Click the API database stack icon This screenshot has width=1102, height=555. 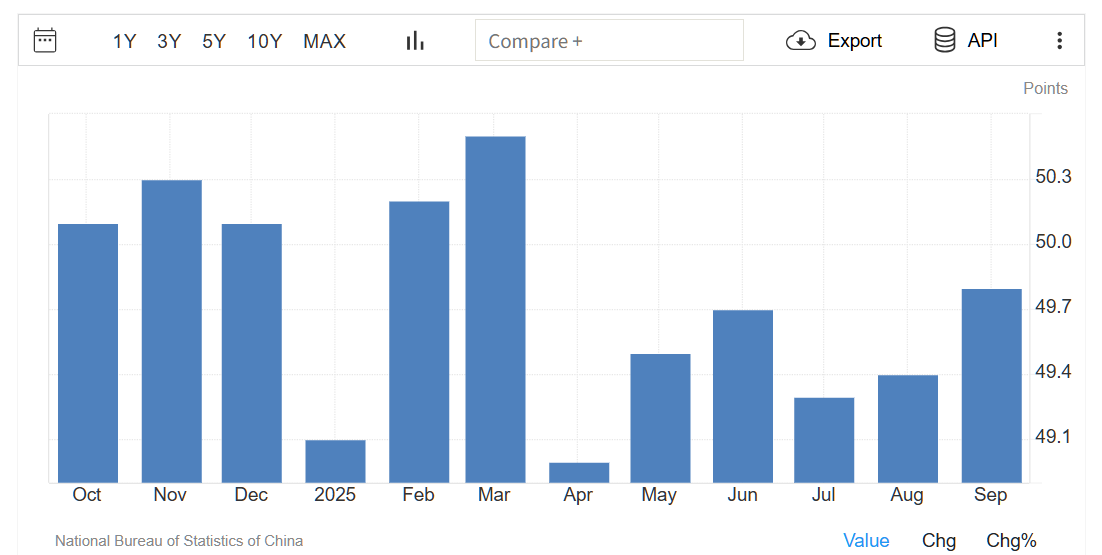tap(944, 41)
